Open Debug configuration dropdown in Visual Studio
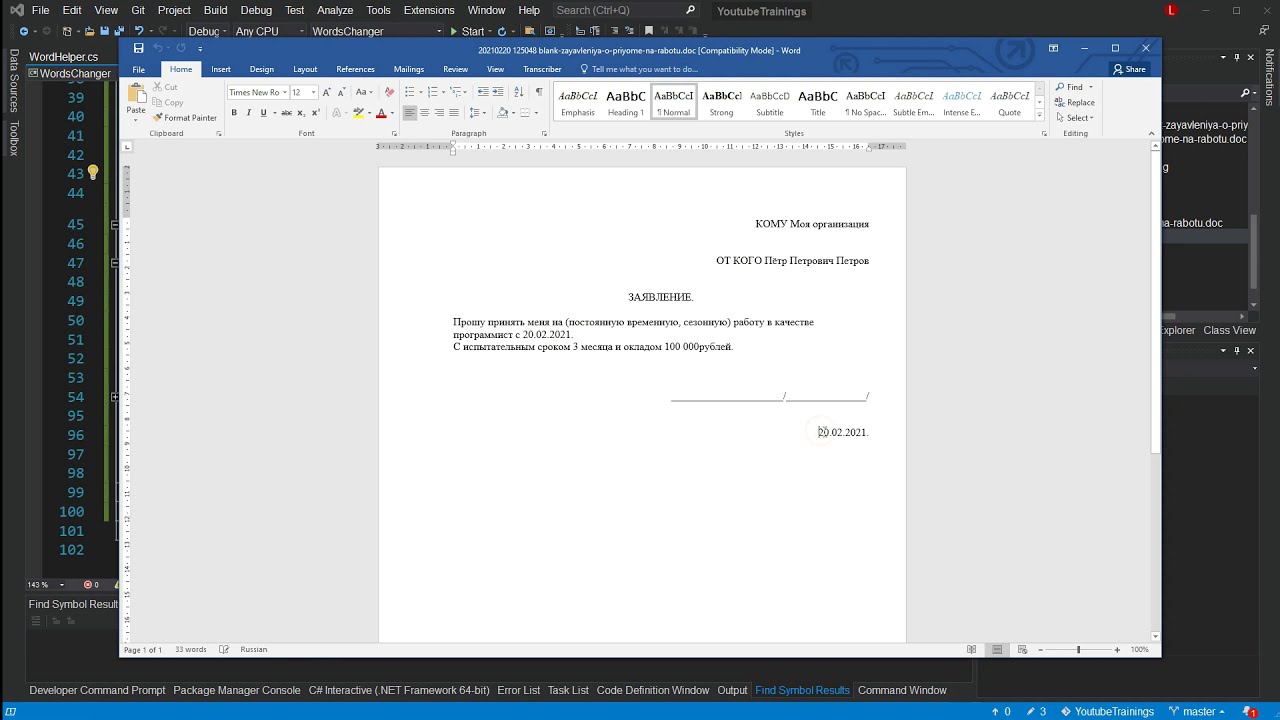Viewport: 1280px width, 720px height. tap(207, 31)
